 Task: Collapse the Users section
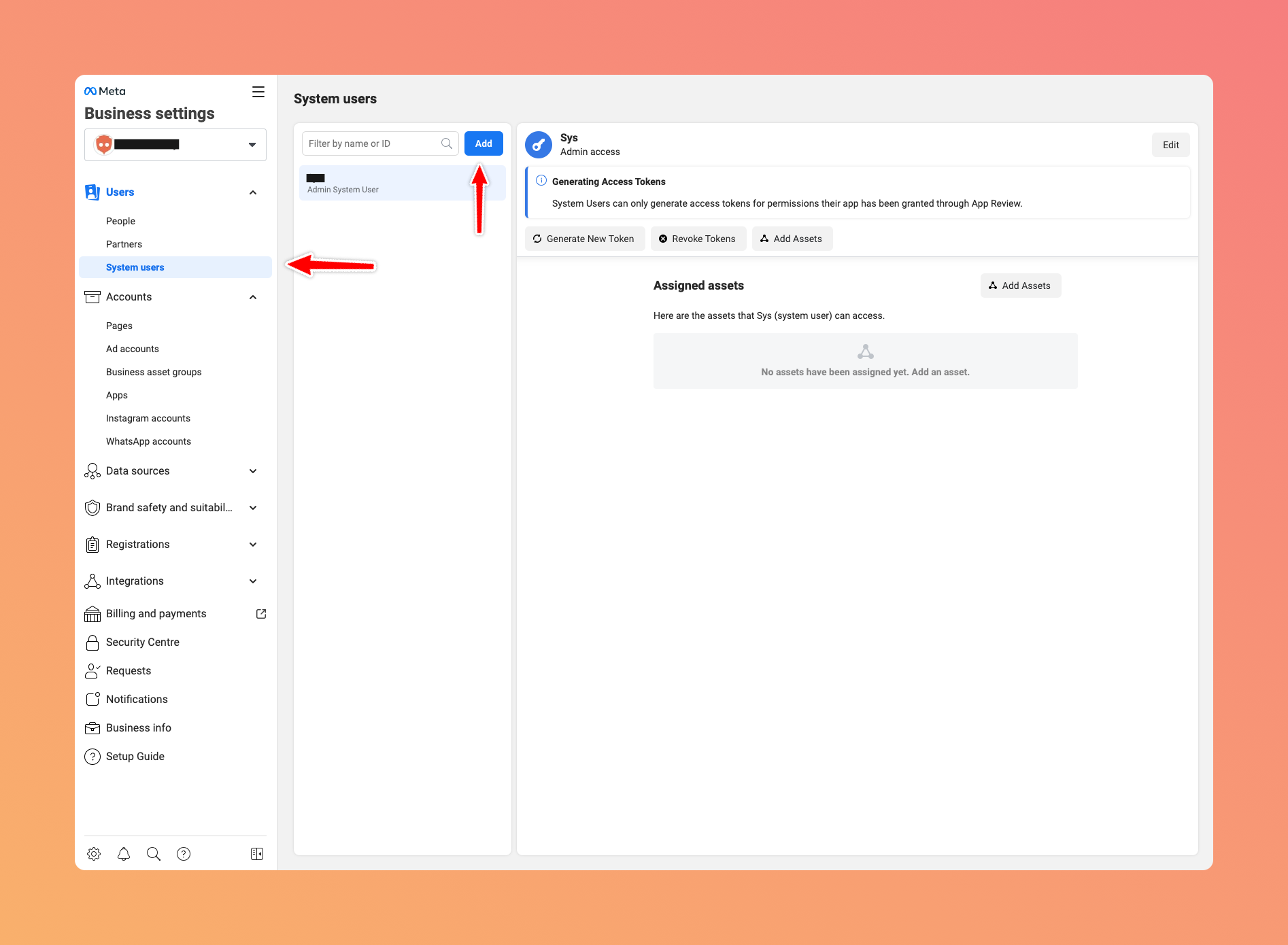point(253,192)
